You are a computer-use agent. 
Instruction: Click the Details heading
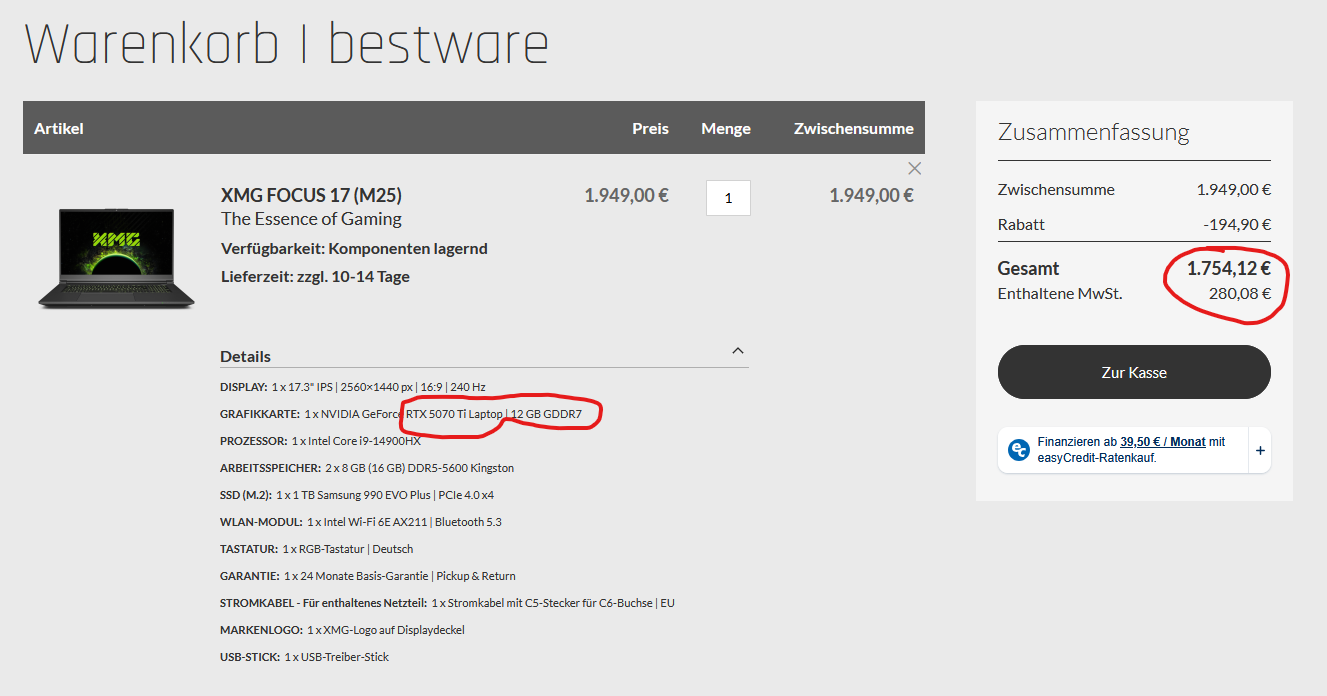tap(245, 356)
